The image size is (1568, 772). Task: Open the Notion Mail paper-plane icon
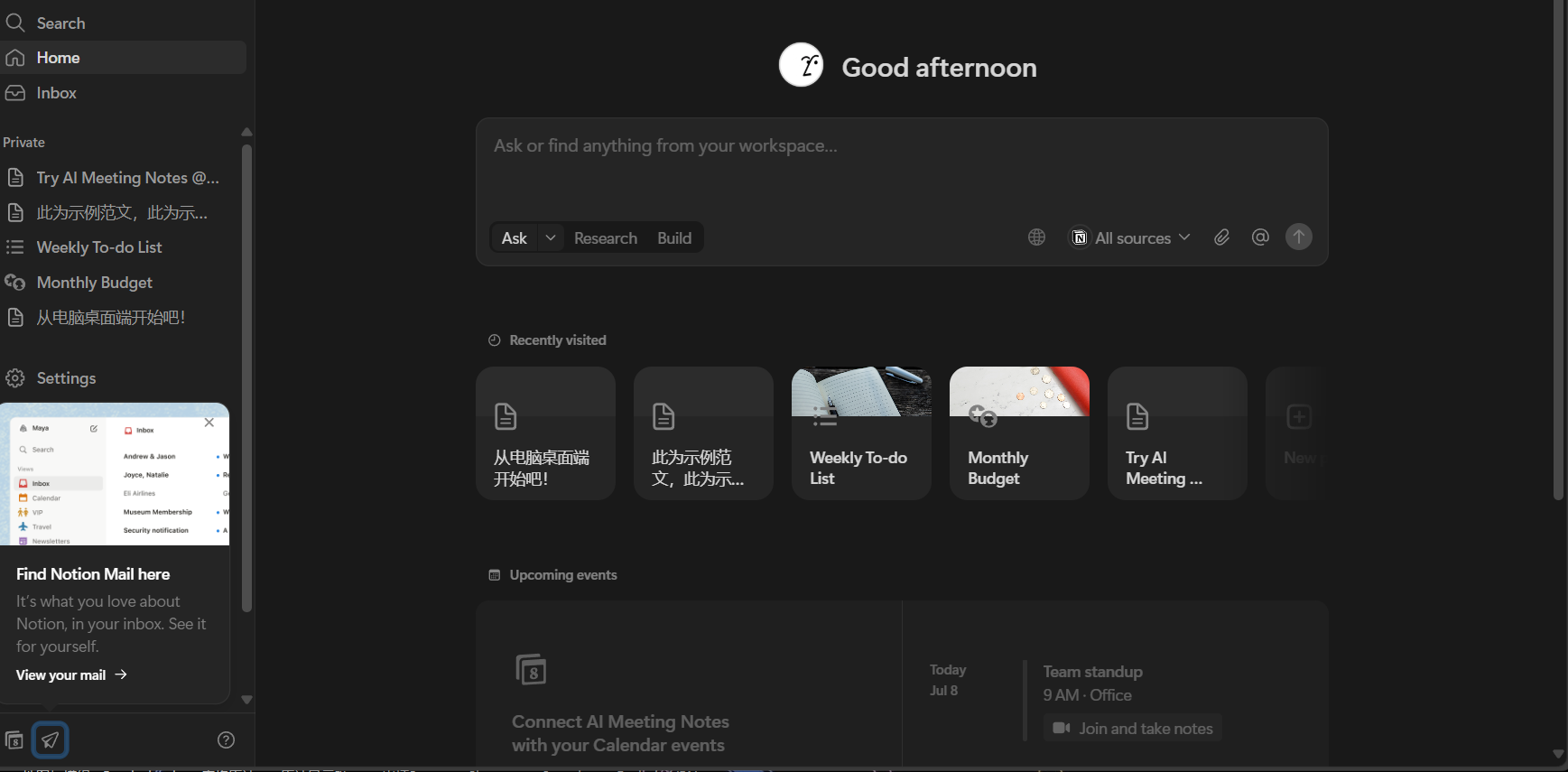pyautogui.click(x=51, y=740)
